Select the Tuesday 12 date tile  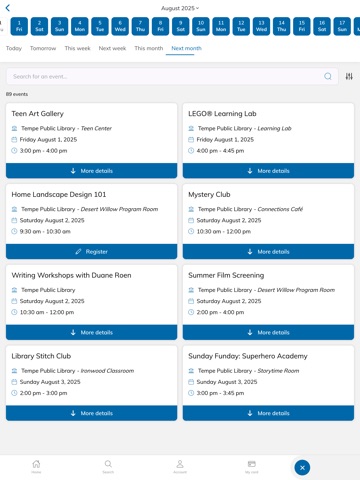[x=241, y=26]
